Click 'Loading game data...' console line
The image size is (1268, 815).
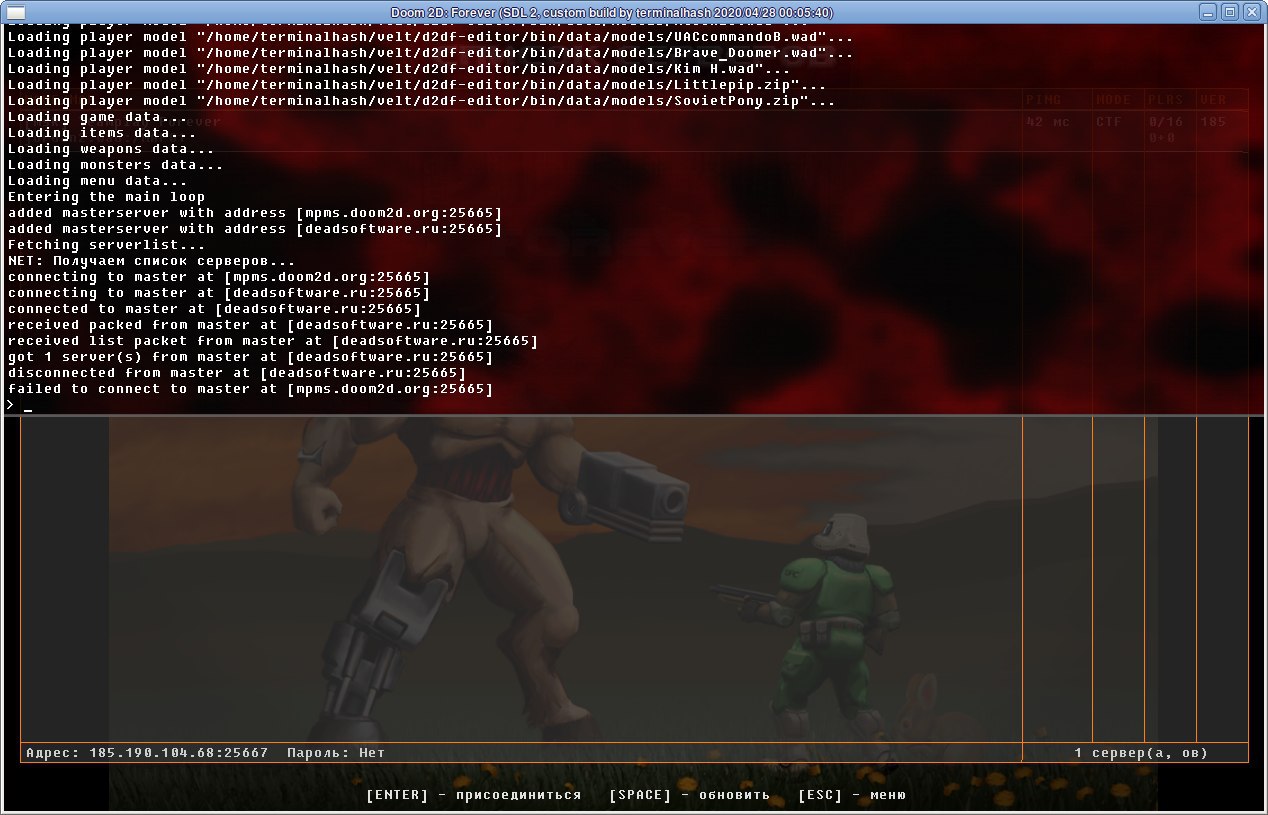pyautogui.click(x=98, y=117)
